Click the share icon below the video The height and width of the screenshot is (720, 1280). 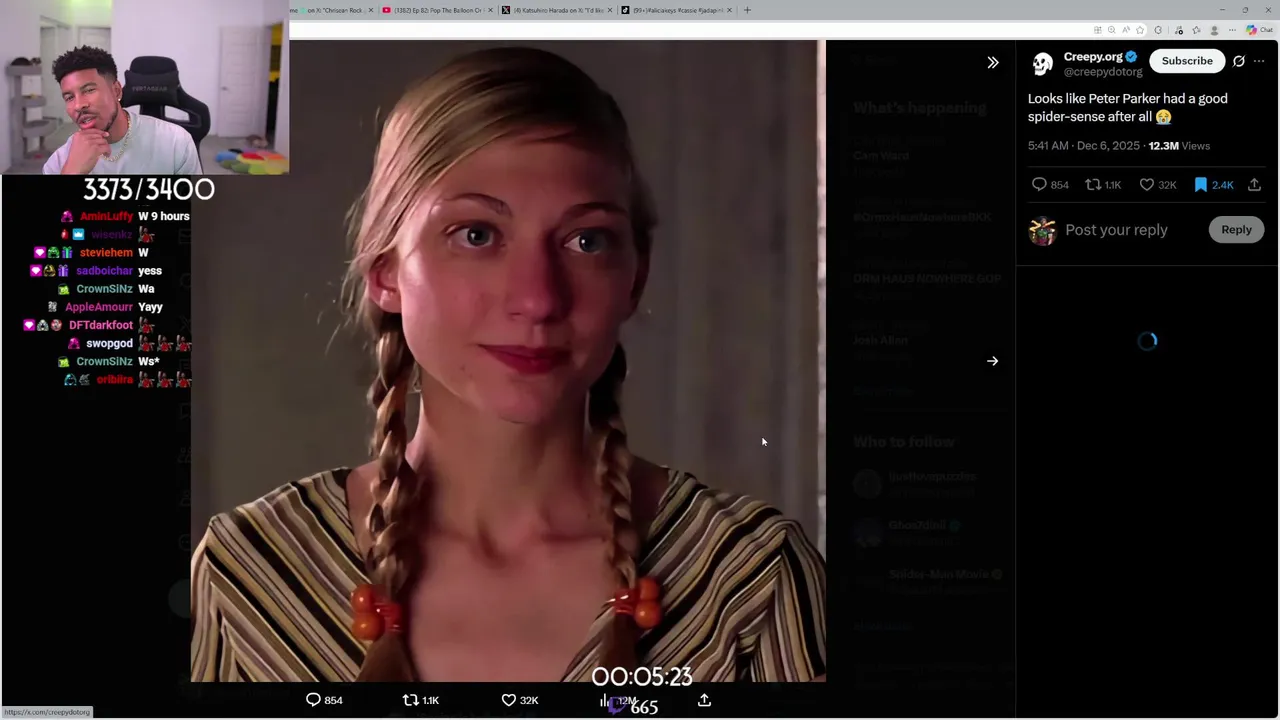click(704, 700)
